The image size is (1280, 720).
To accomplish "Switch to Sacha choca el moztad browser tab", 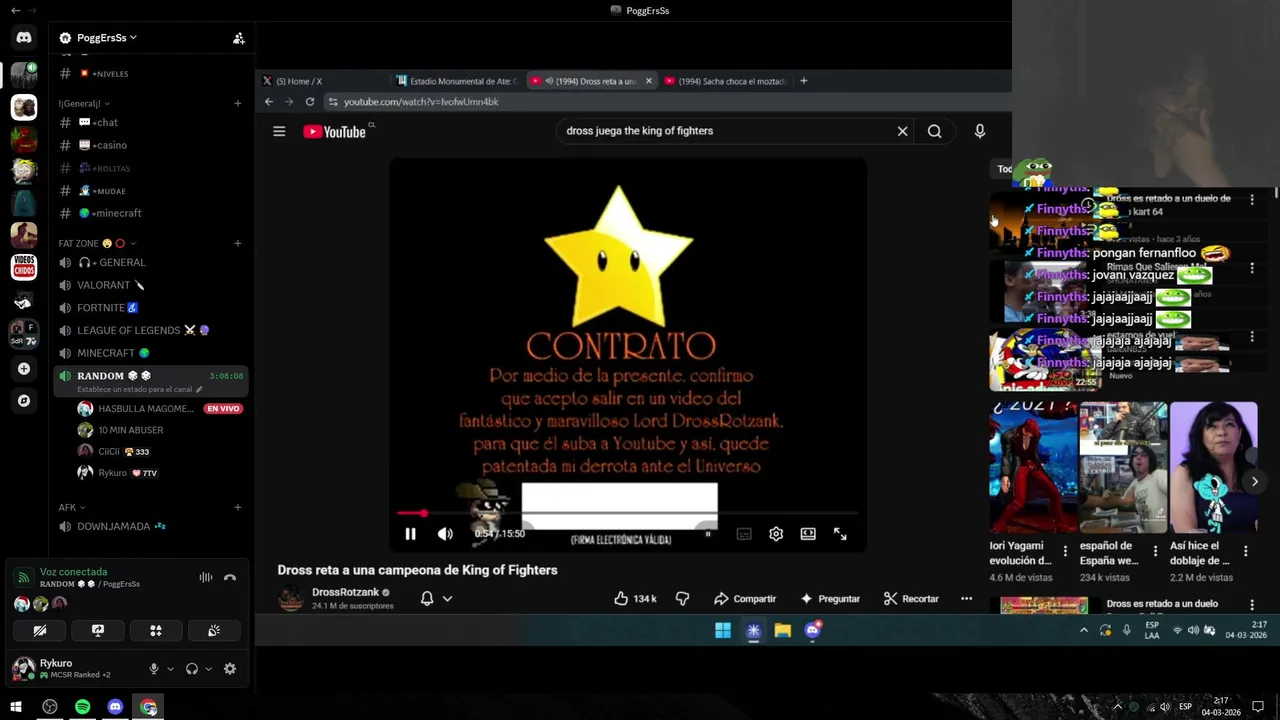I will (726, 81).
